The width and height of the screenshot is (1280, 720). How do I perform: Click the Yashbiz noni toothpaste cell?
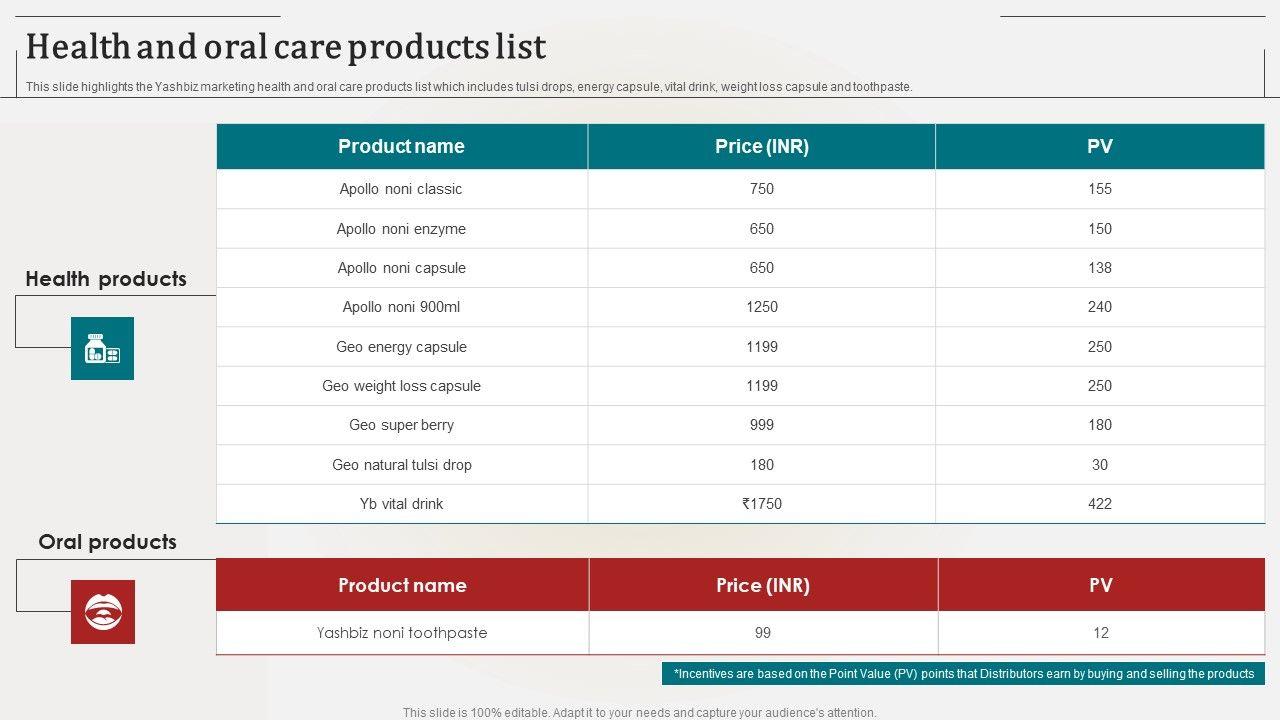[x=401, y=633]
